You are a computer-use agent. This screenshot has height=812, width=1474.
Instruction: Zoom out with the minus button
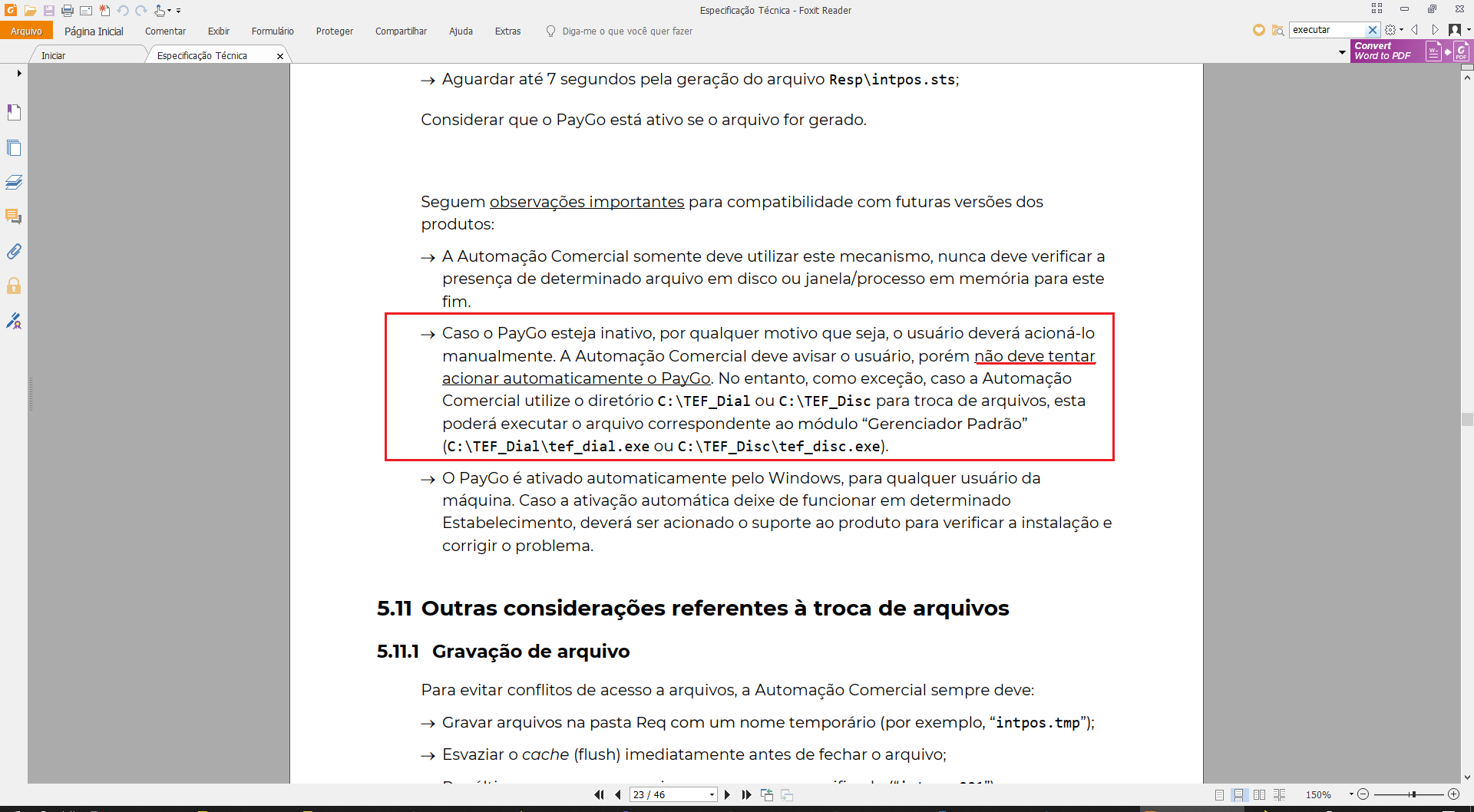pos(1363,794)
